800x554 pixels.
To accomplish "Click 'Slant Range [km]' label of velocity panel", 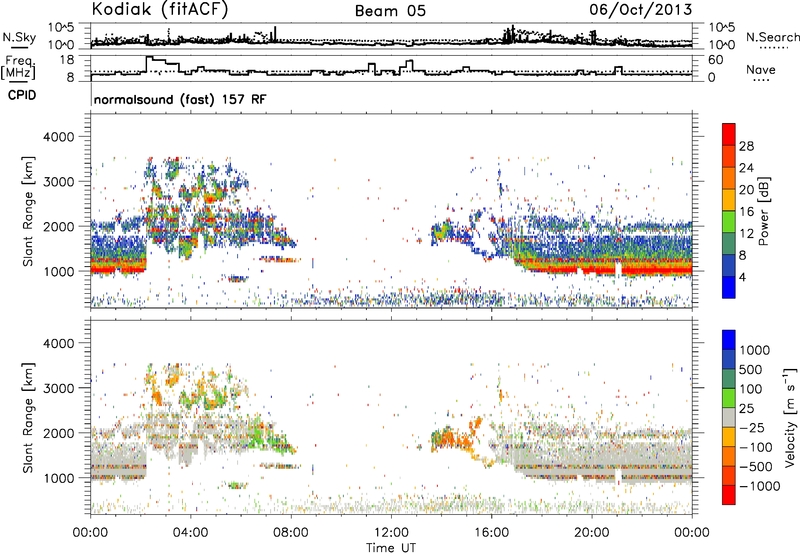I will coord(28,417).
